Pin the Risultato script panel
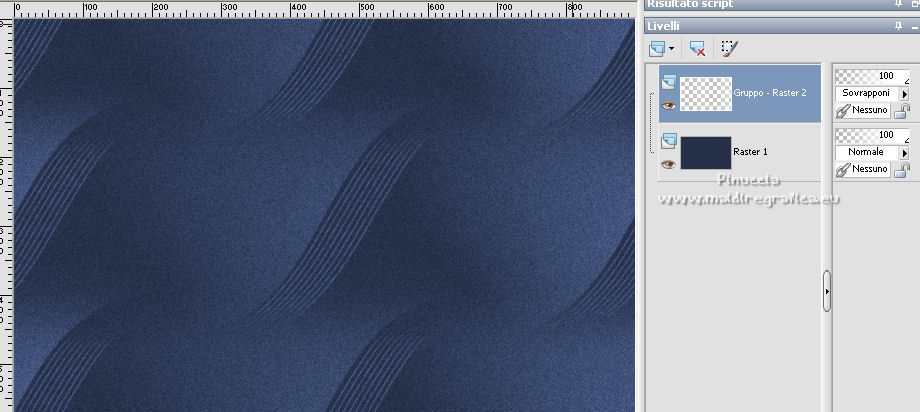This screenshot has height=412, width=920. [898, 4]
